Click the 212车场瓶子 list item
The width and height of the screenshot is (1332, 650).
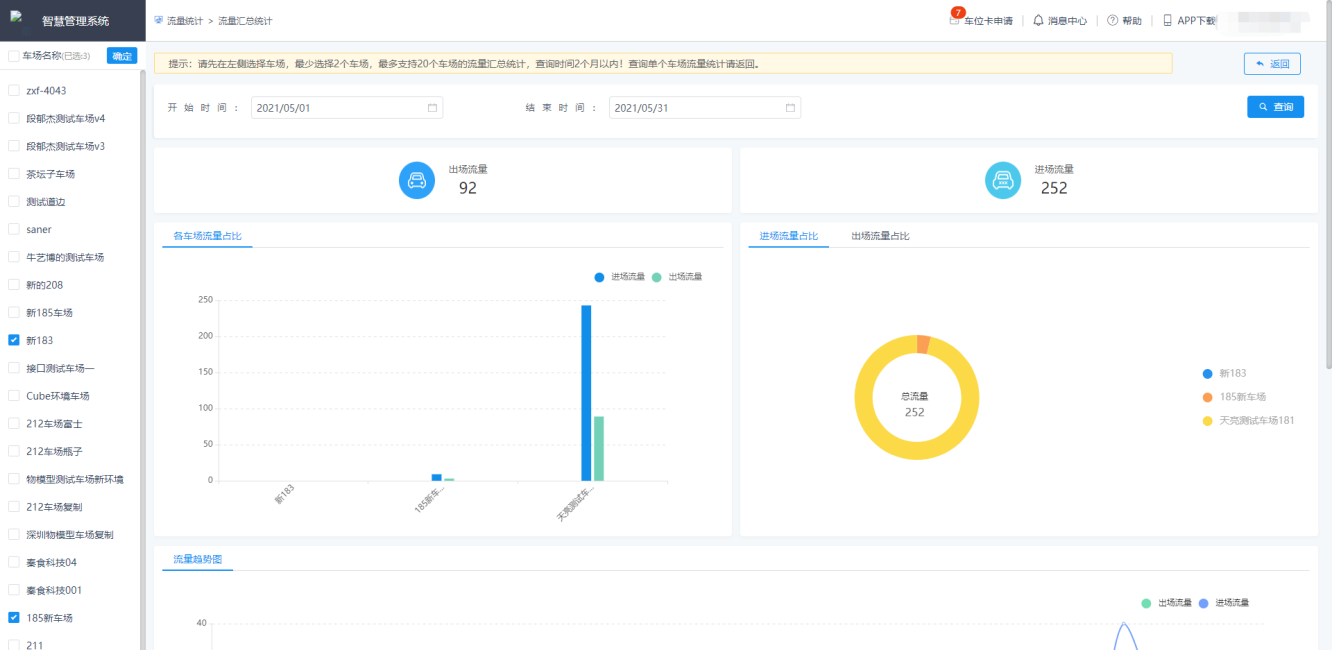(54, 451)
